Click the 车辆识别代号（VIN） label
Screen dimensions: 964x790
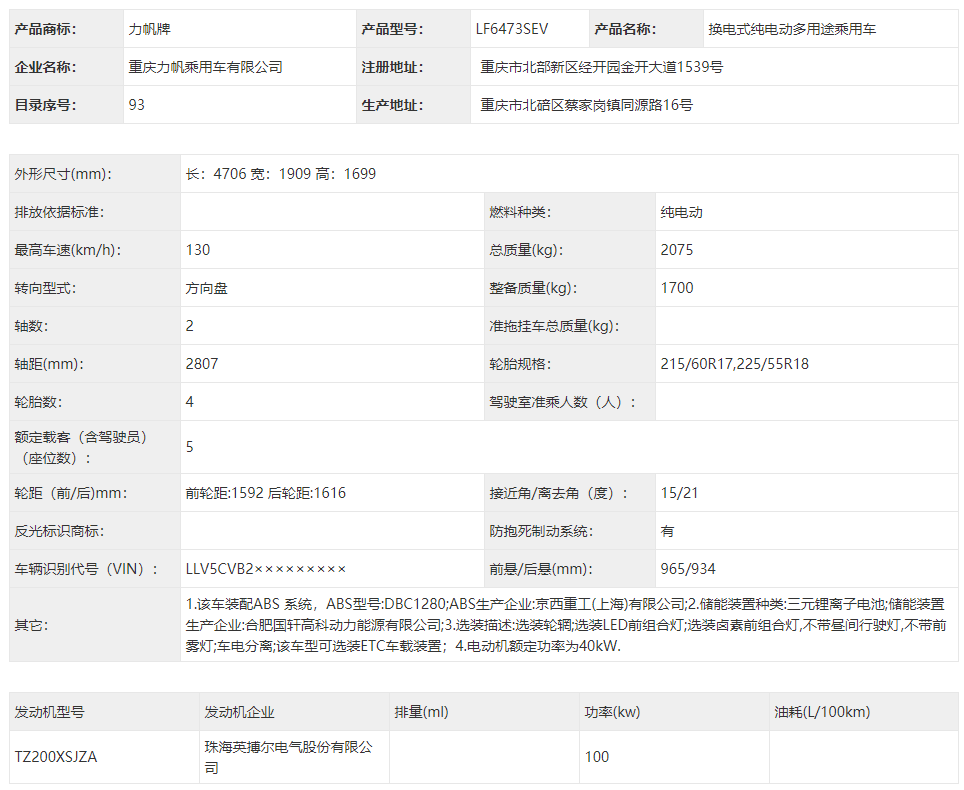click(86, 569)
